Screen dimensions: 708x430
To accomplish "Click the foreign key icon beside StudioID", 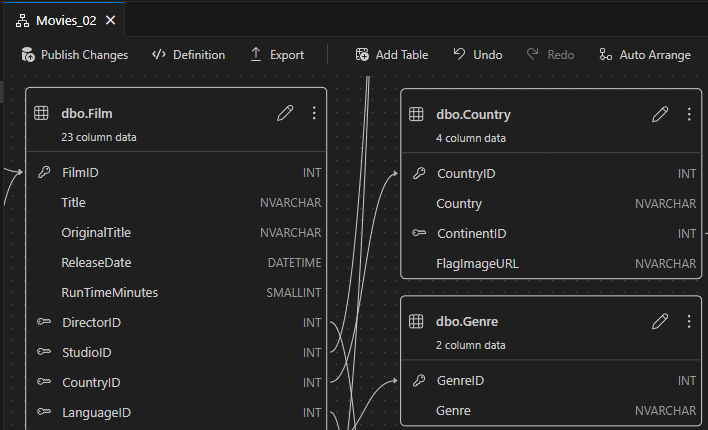I will tap(44, 351).
